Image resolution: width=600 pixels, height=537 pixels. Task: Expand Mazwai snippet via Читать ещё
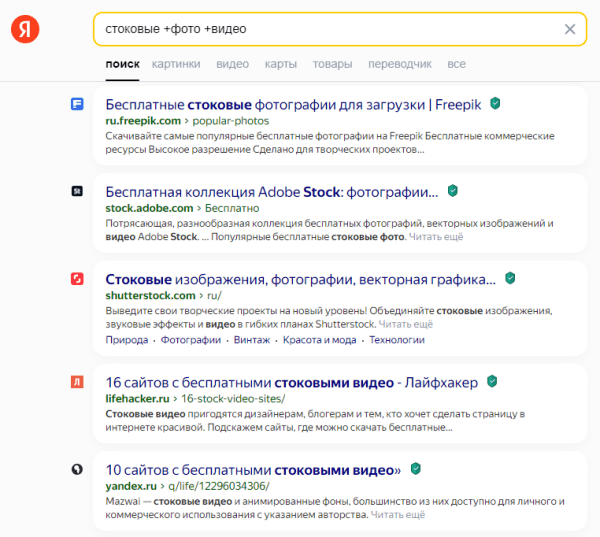398,515
